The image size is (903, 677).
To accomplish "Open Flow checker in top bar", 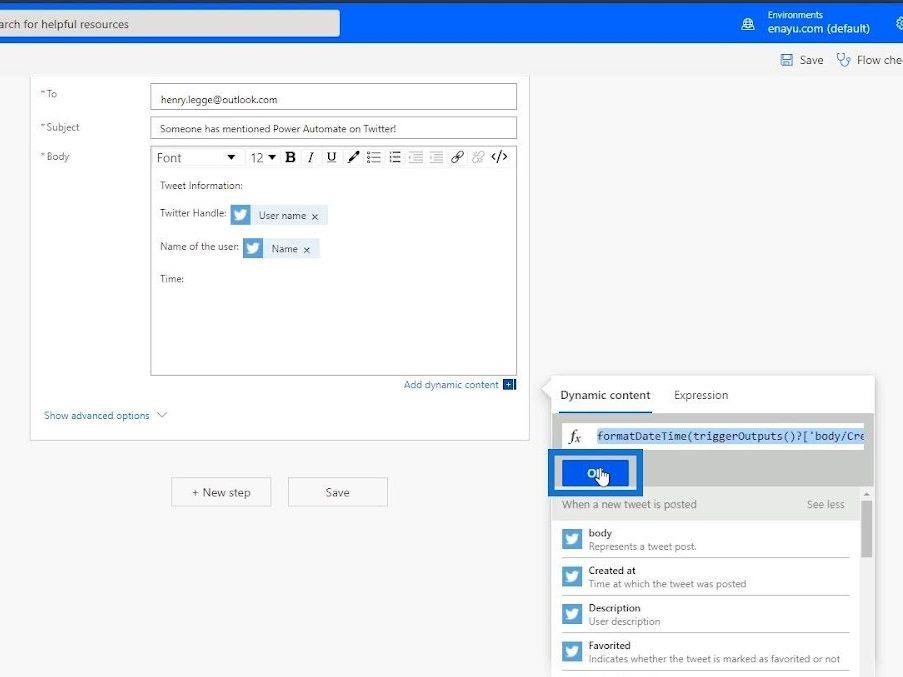I will tap(870, 60).
